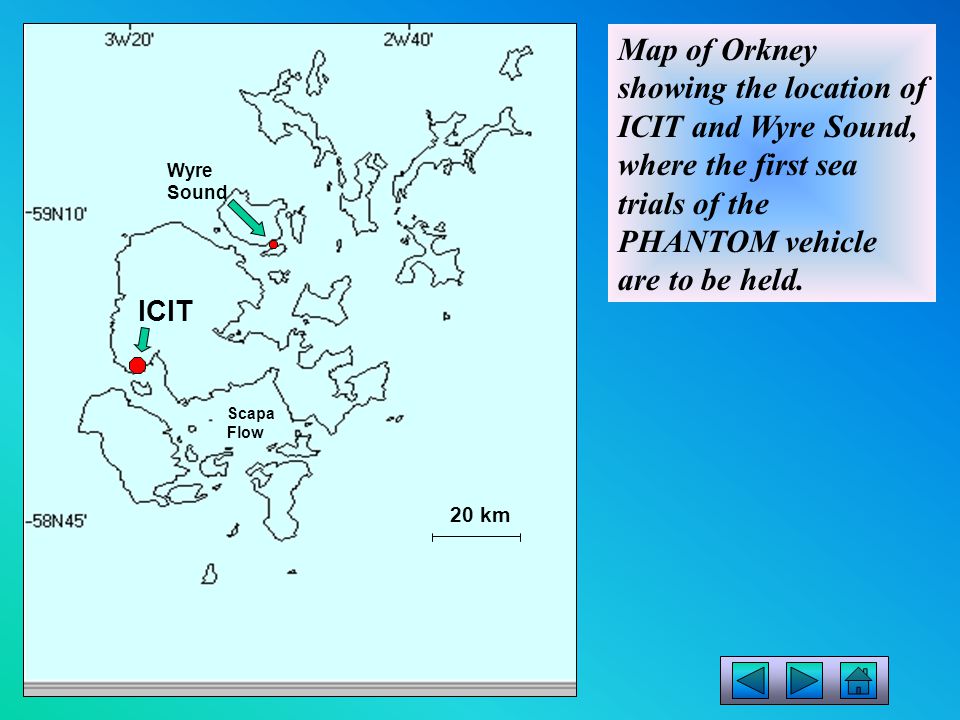Click the small red Wyre Sound marker
The image size is (960, 720).
273,244
